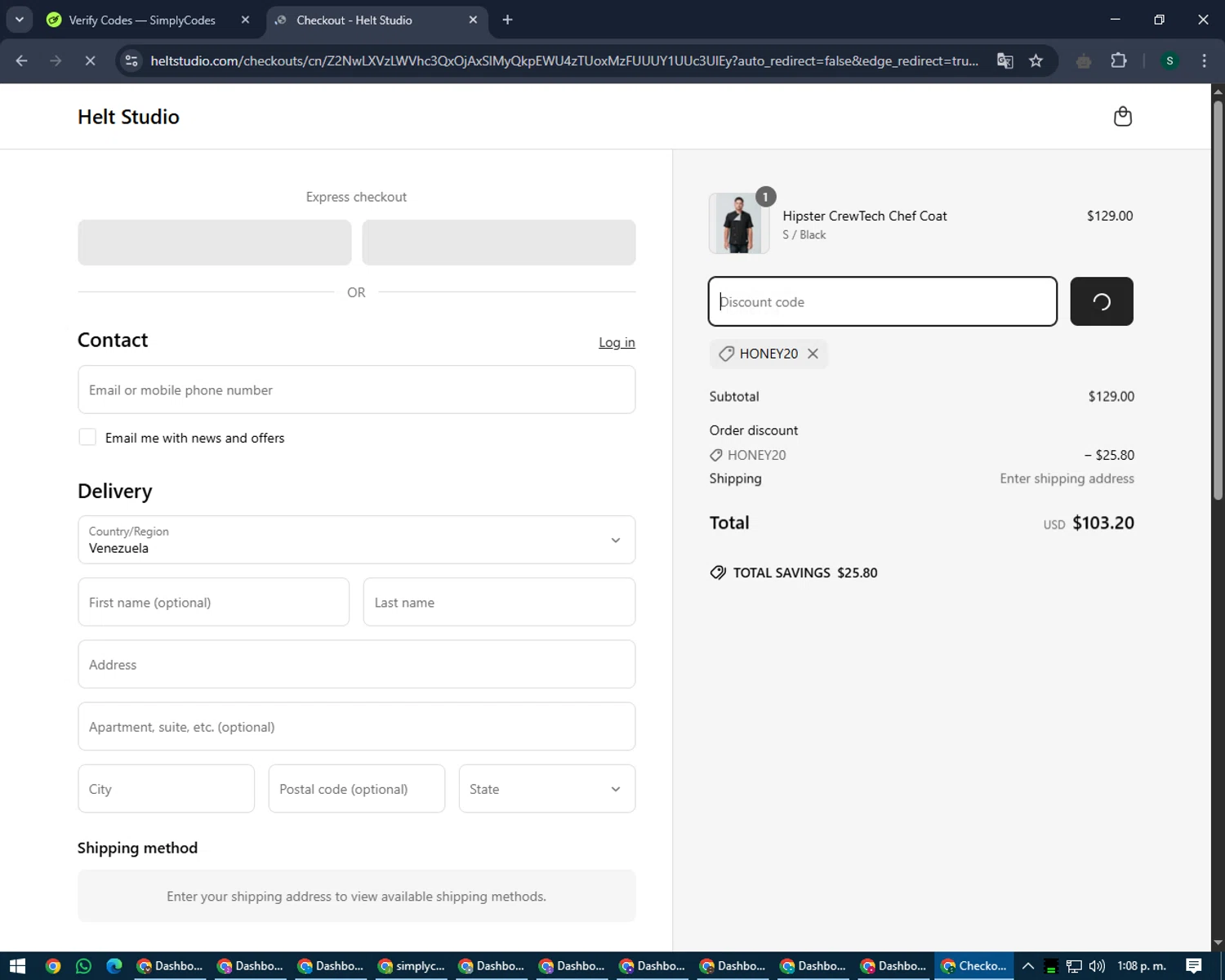Select the First name input
Image resolution: width=1225 pixels, height=980 pixels.
tap(214, 602)
